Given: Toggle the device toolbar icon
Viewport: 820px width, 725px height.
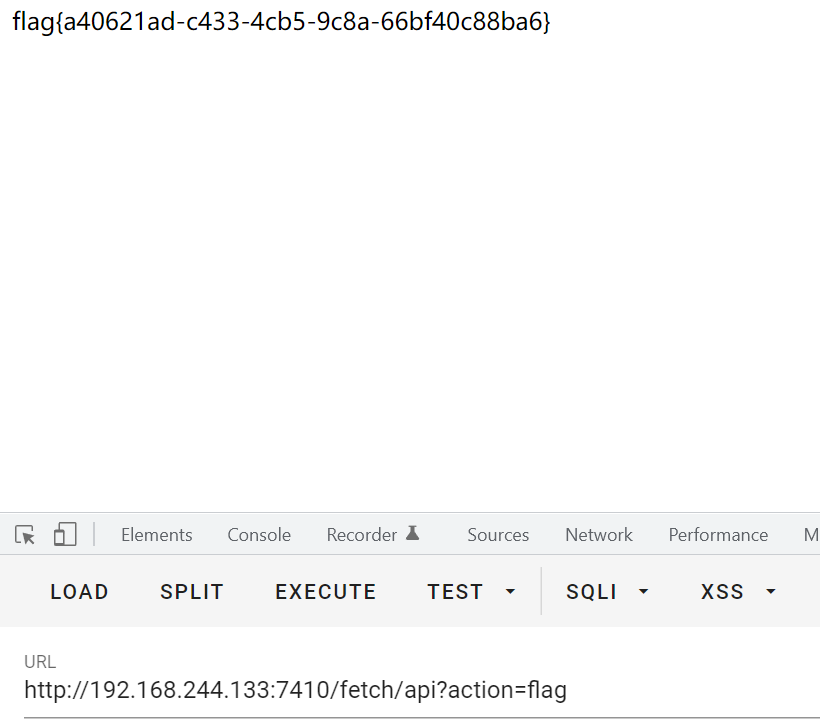Looking at the screenshot, I should (x=65, y=535).
